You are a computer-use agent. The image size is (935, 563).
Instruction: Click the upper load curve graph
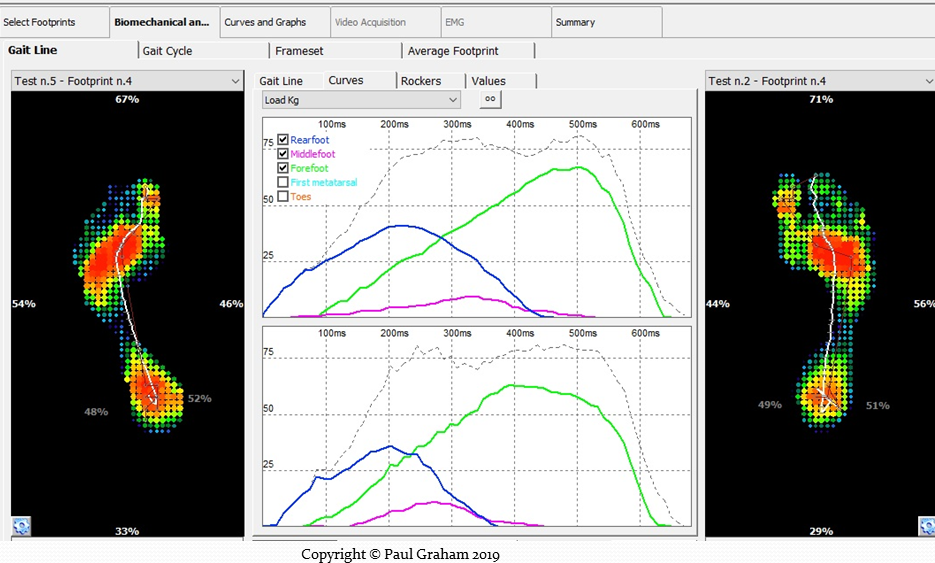pyautogui.click(x=477, y=217)
